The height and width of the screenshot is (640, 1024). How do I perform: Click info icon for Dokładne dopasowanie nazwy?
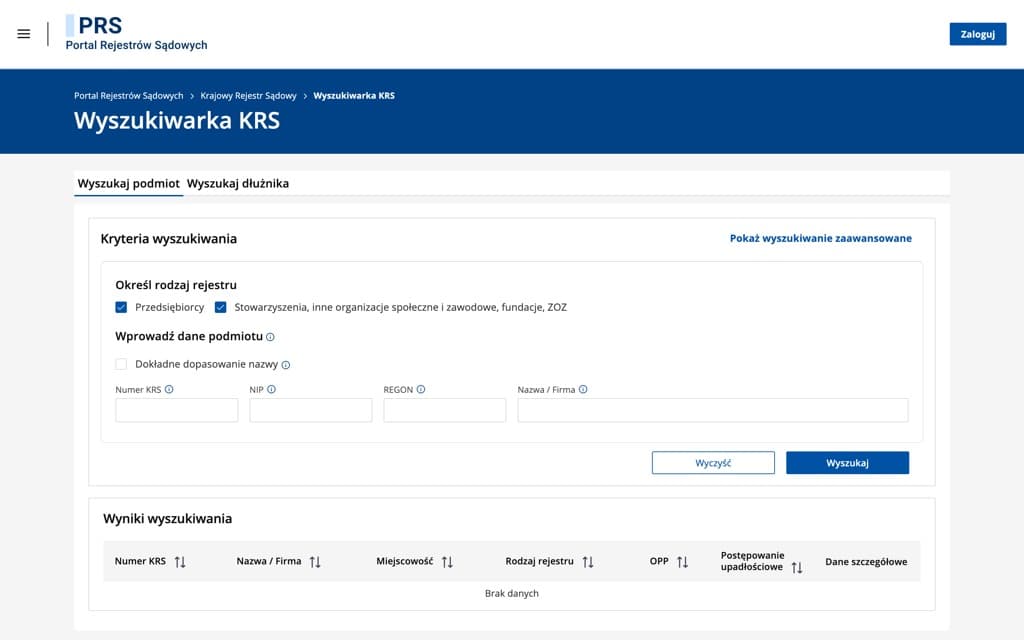tap(287, 364)
